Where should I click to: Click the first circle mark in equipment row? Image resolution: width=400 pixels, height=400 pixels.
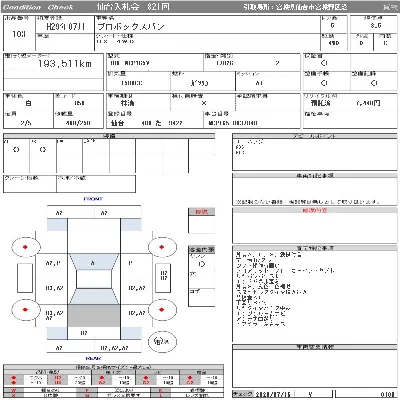pos(16,150)
